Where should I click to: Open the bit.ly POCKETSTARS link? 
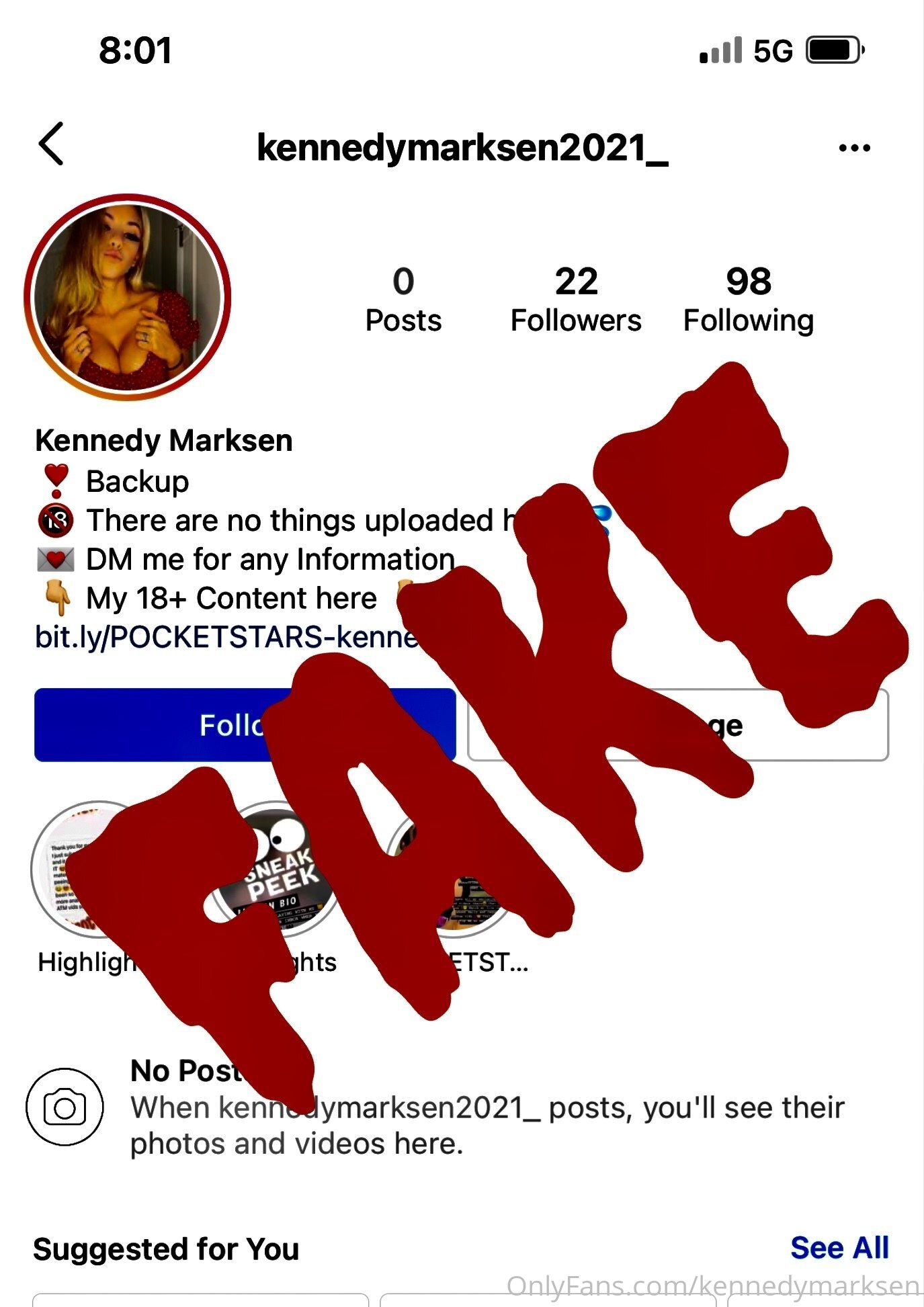pos(226,637)
